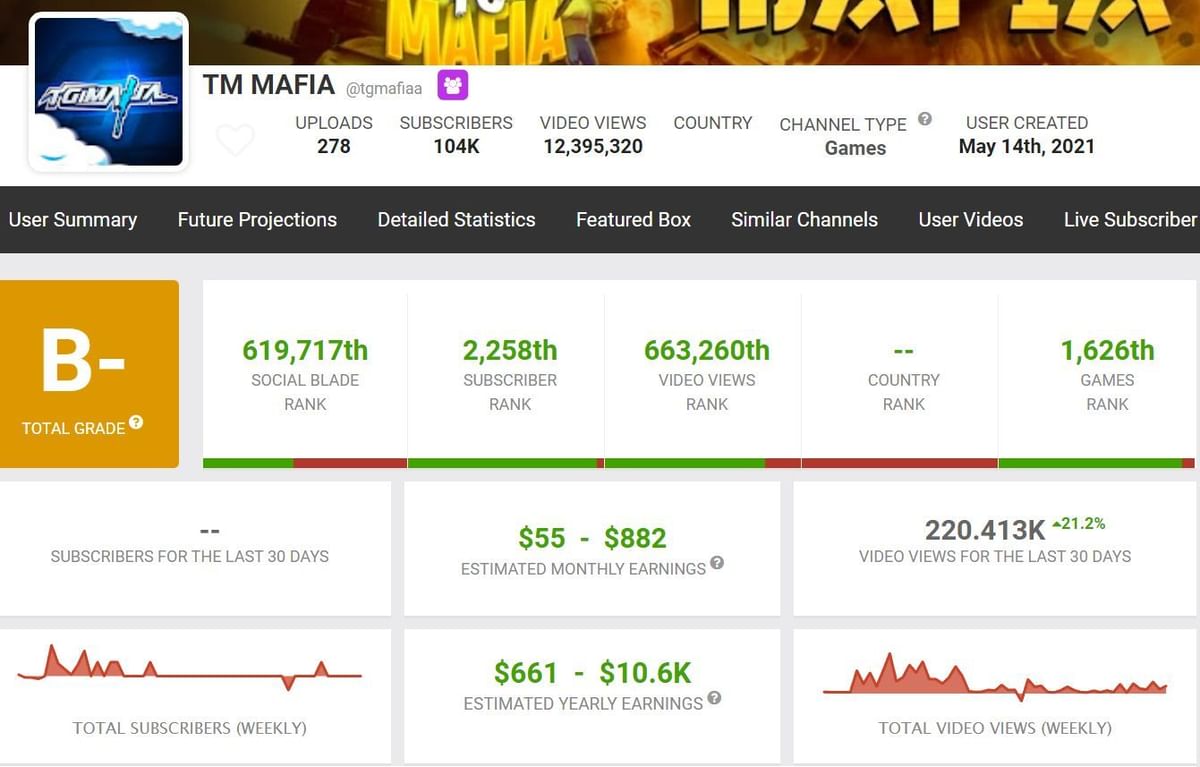Open the Total Grade help tooltip icon
Screen dimensions: 1200x767
click(x=138, y=426)
